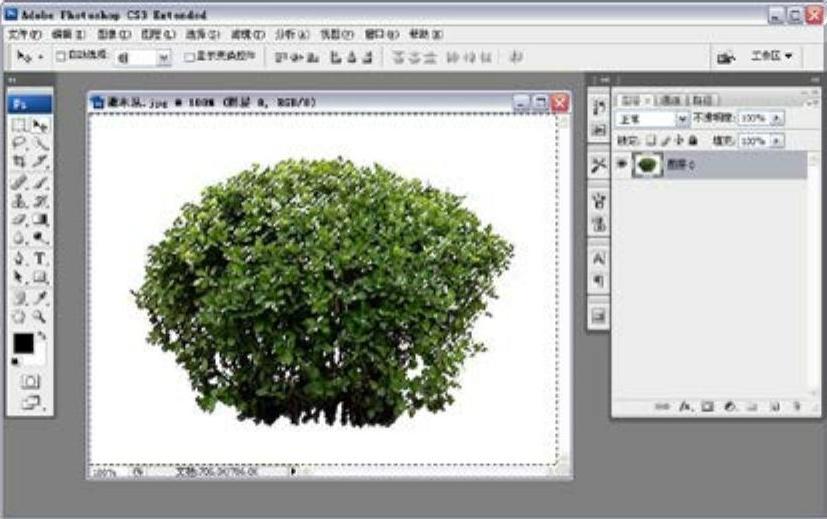Viewport: 827px width, 519px height.
Task: Select the Clone Stamp tool
Action: click(x=19, y=200)
